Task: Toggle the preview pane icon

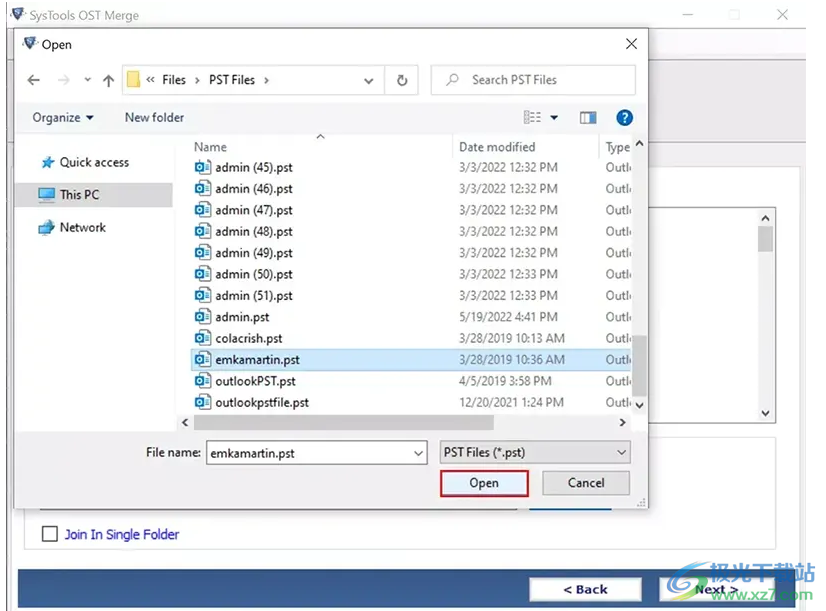Action: (x=588, y=117)
